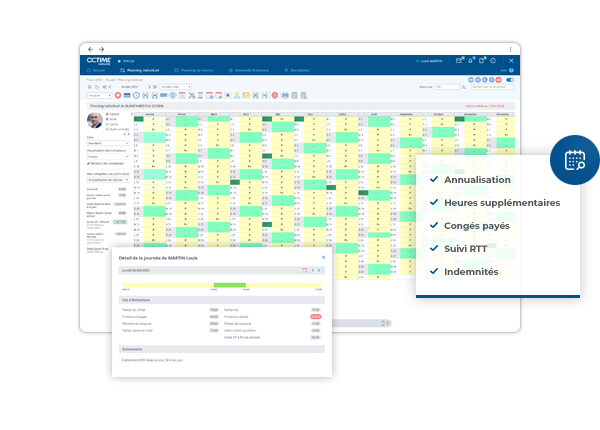Click the employee person icon in toolbar

tap(237, 95)
